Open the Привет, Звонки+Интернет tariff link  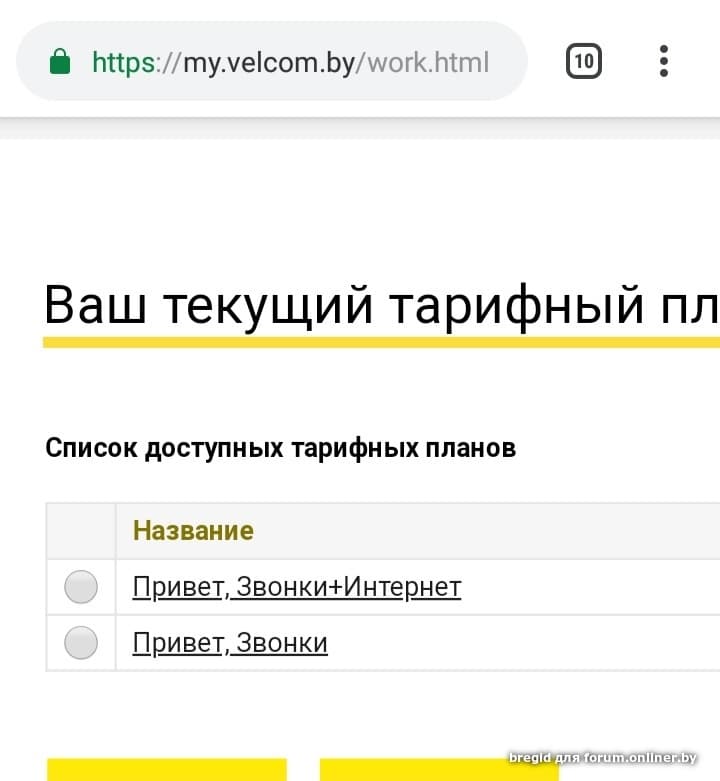click(296, 586)
